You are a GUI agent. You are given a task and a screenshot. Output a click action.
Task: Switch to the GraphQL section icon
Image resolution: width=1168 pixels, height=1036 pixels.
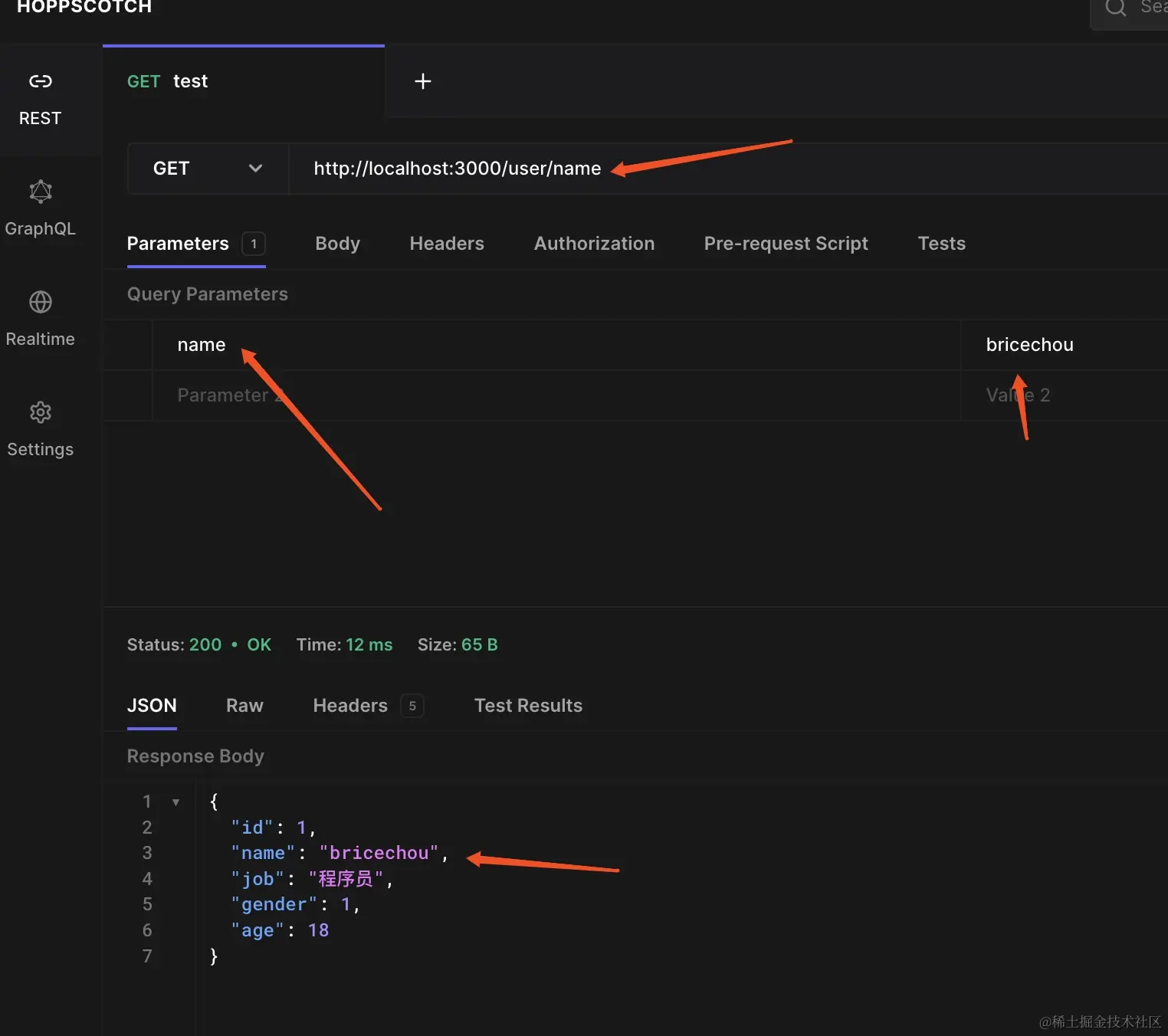click(41, 192)
